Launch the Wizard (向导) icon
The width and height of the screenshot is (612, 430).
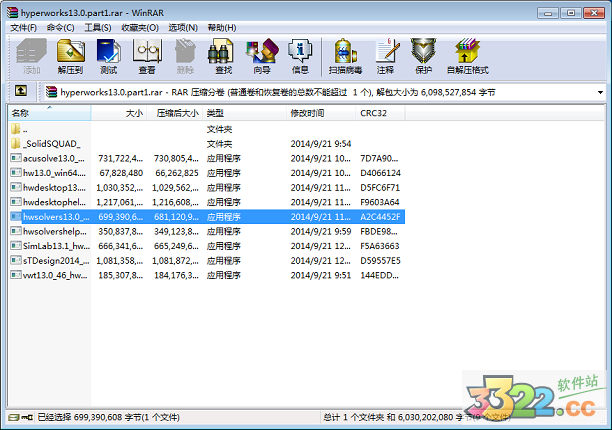tap(262, 51)
